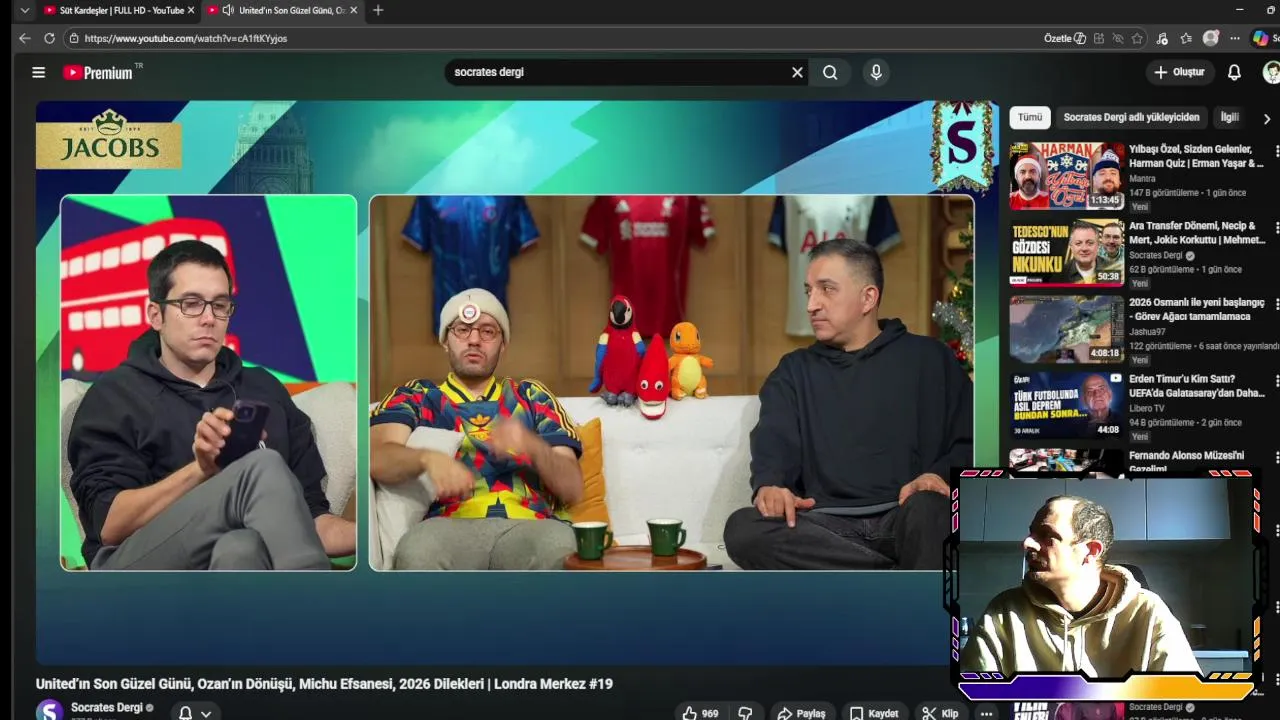Select Socrates Dergi adlı yükleyiciden chip
The width and height of the screenshot is (1280, 720).
(1131, 117)
